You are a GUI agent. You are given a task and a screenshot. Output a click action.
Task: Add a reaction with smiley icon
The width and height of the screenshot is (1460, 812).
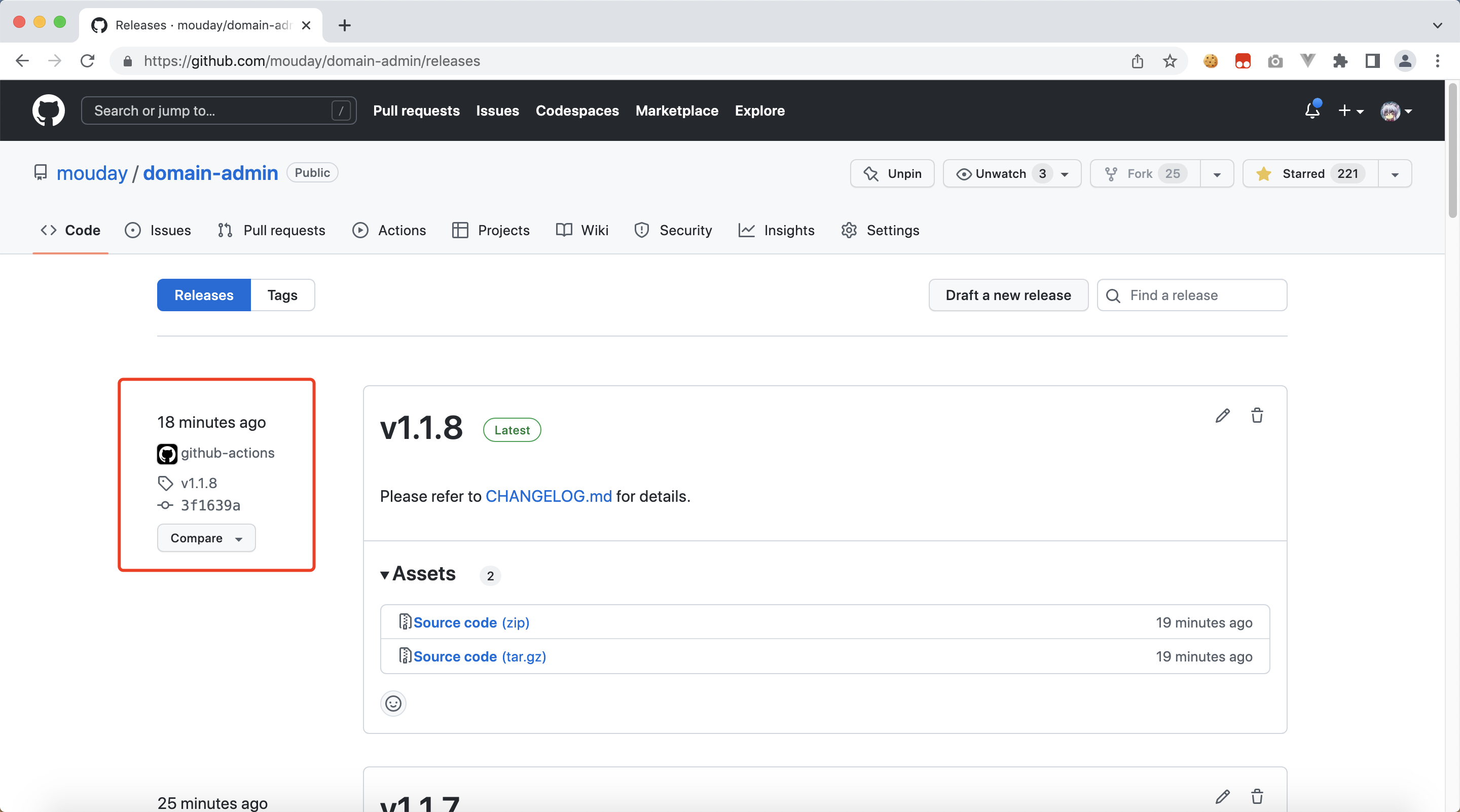393,703
